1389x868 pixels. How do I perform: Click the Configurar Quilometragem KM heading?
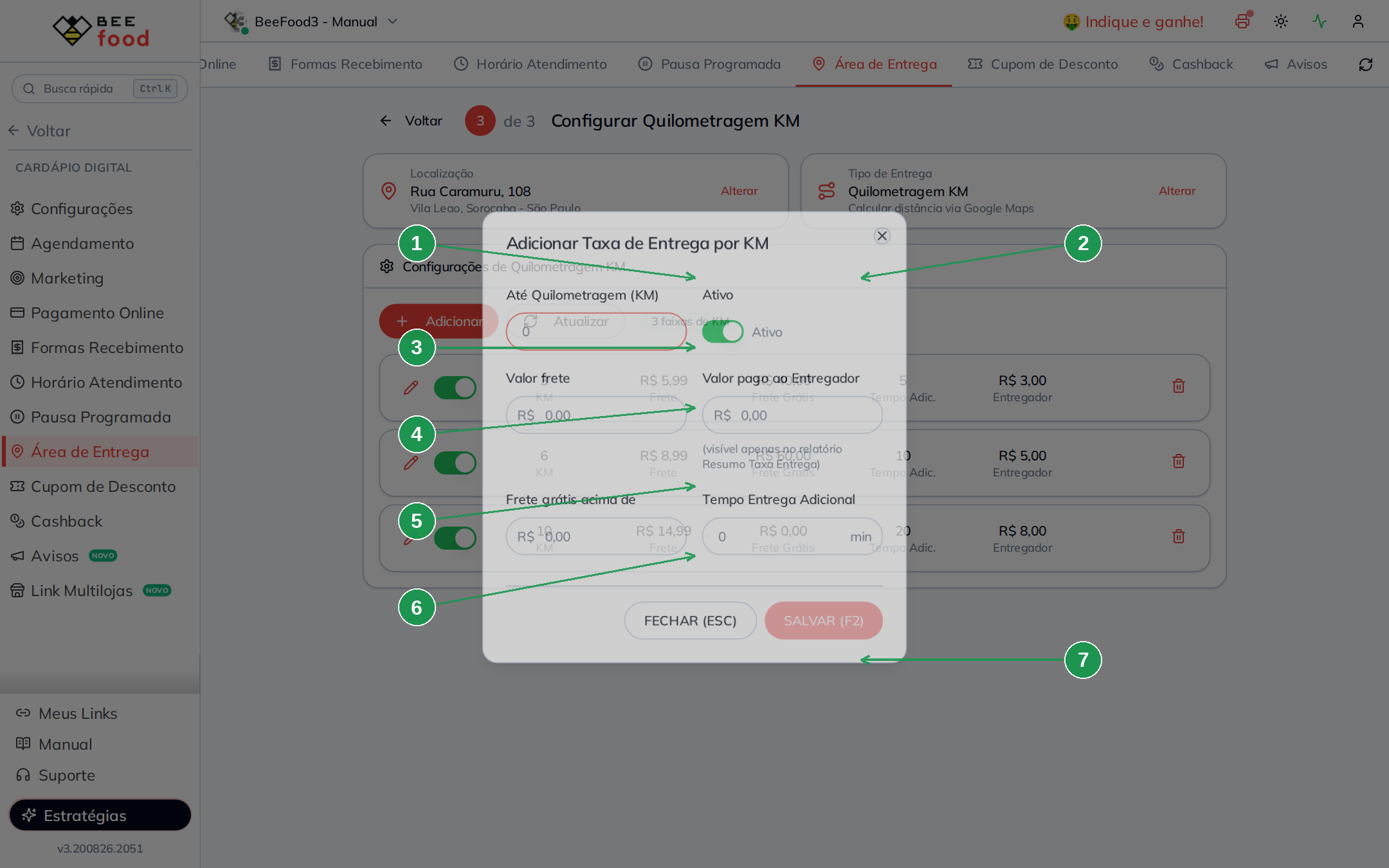(x=675, y=121)
